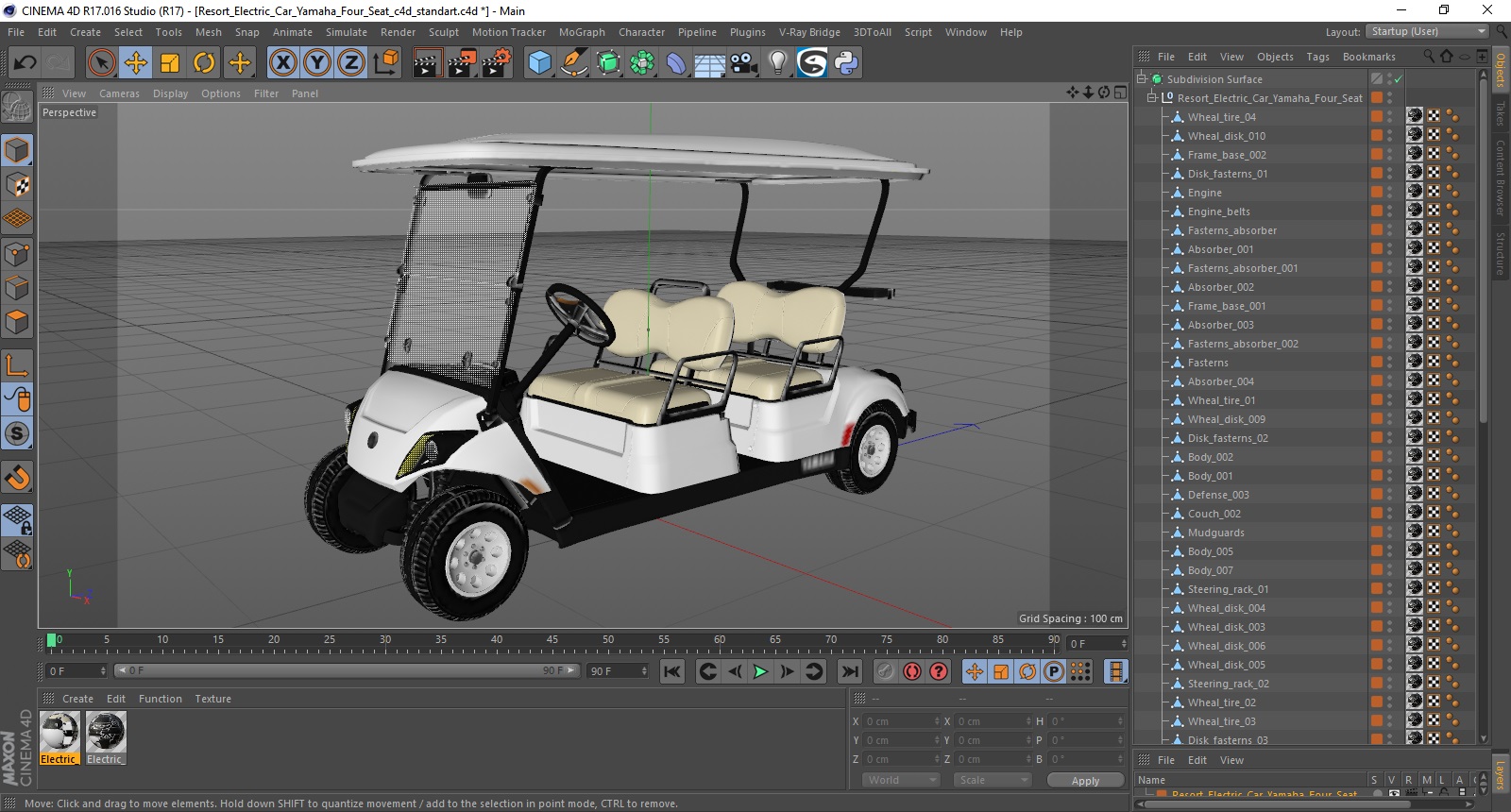Image resolution: width=1511 pixels, height=812 pixels.
Task: Open the Simulate menu
Action: (x=347, y=32)
